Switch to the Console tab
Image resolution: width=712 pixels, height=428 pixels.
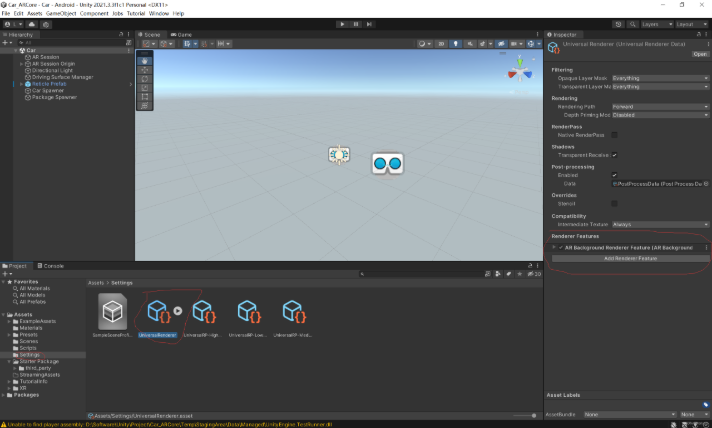52,266
